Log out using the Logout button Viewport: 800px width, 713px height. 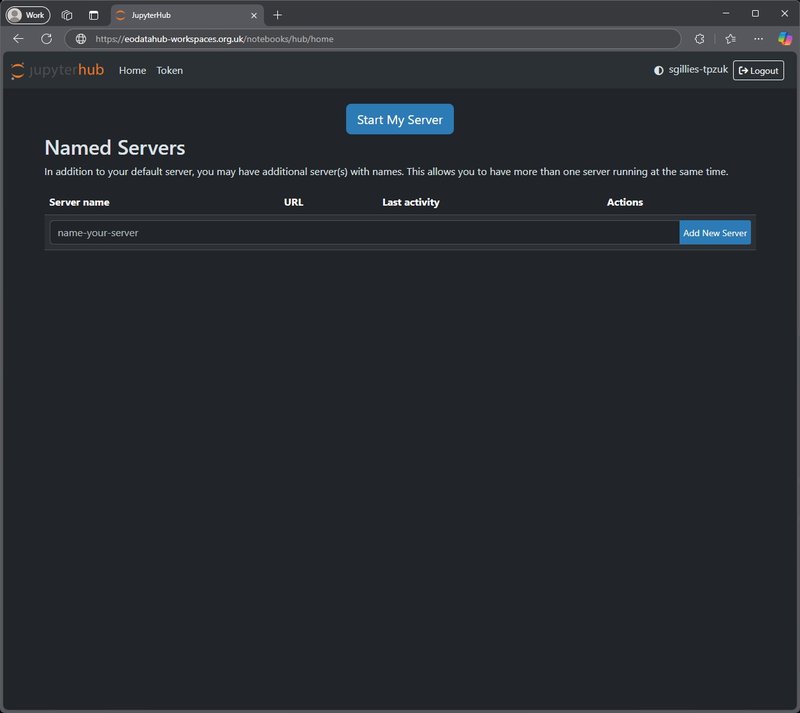pos(758,71)
